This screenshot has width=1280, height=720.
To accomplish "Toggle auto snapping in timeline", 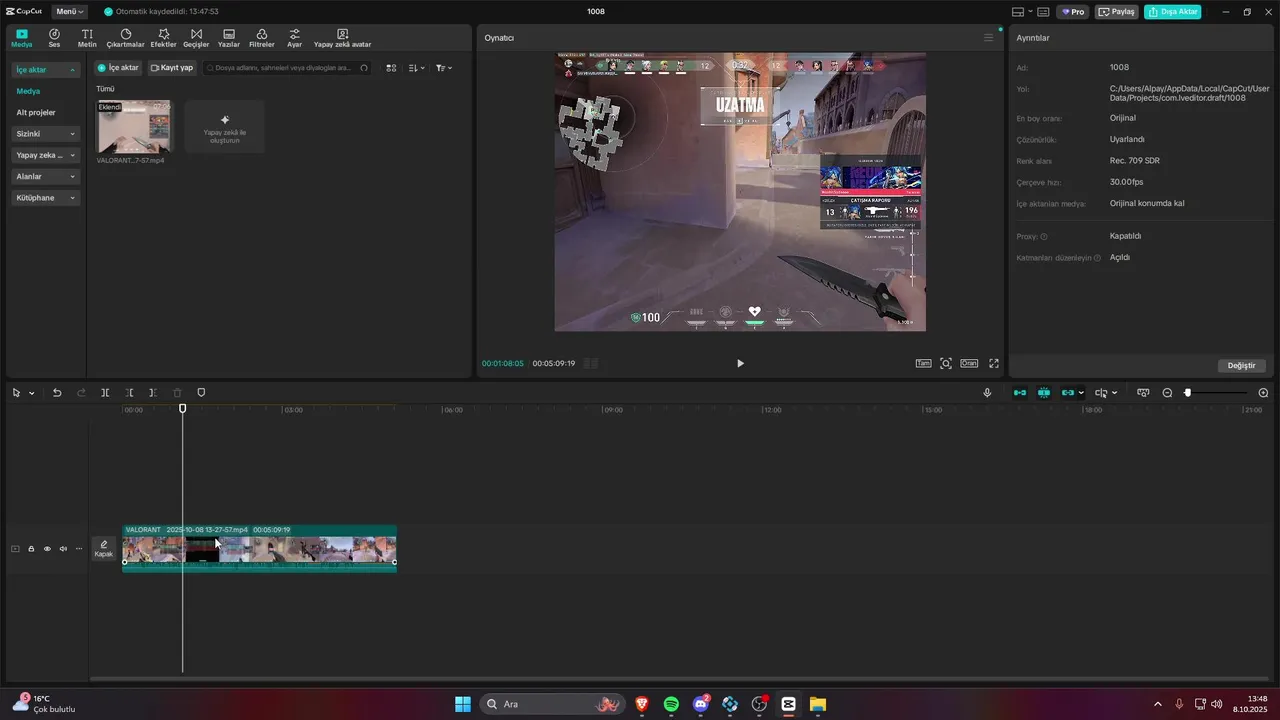I will click(x=1044, y=393).
